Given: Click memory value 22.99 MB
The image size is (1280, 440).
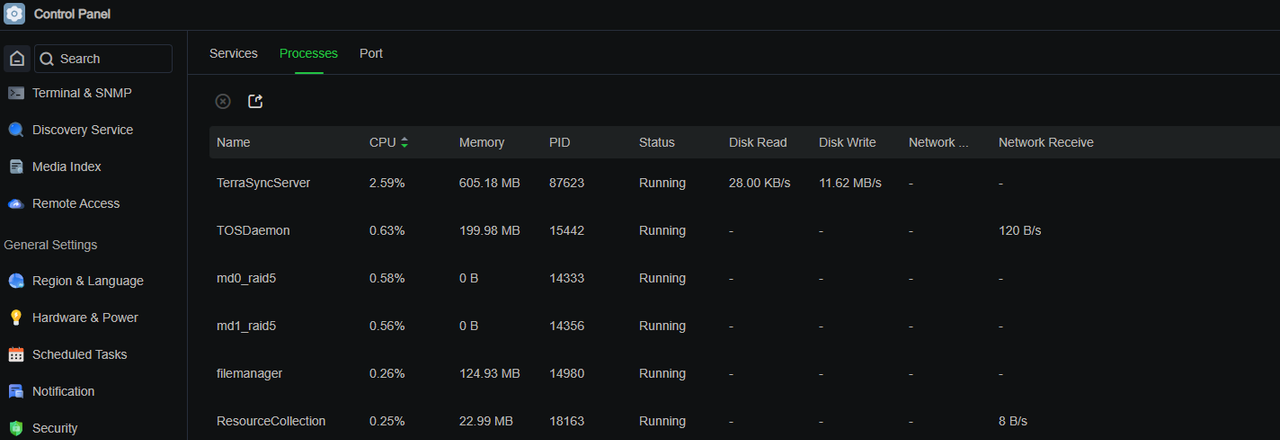Looking at the screenshot, I should [486, 421].
